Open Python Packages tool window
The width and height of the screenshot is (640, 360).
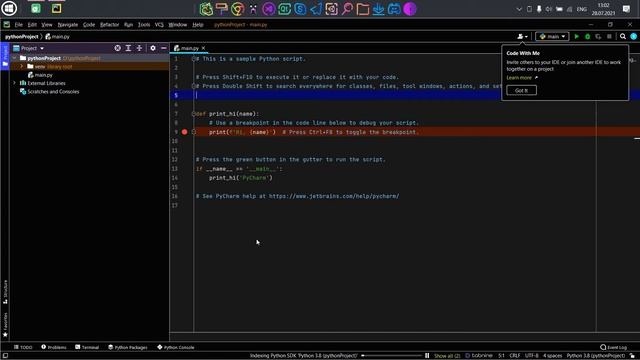pos(127,347)
